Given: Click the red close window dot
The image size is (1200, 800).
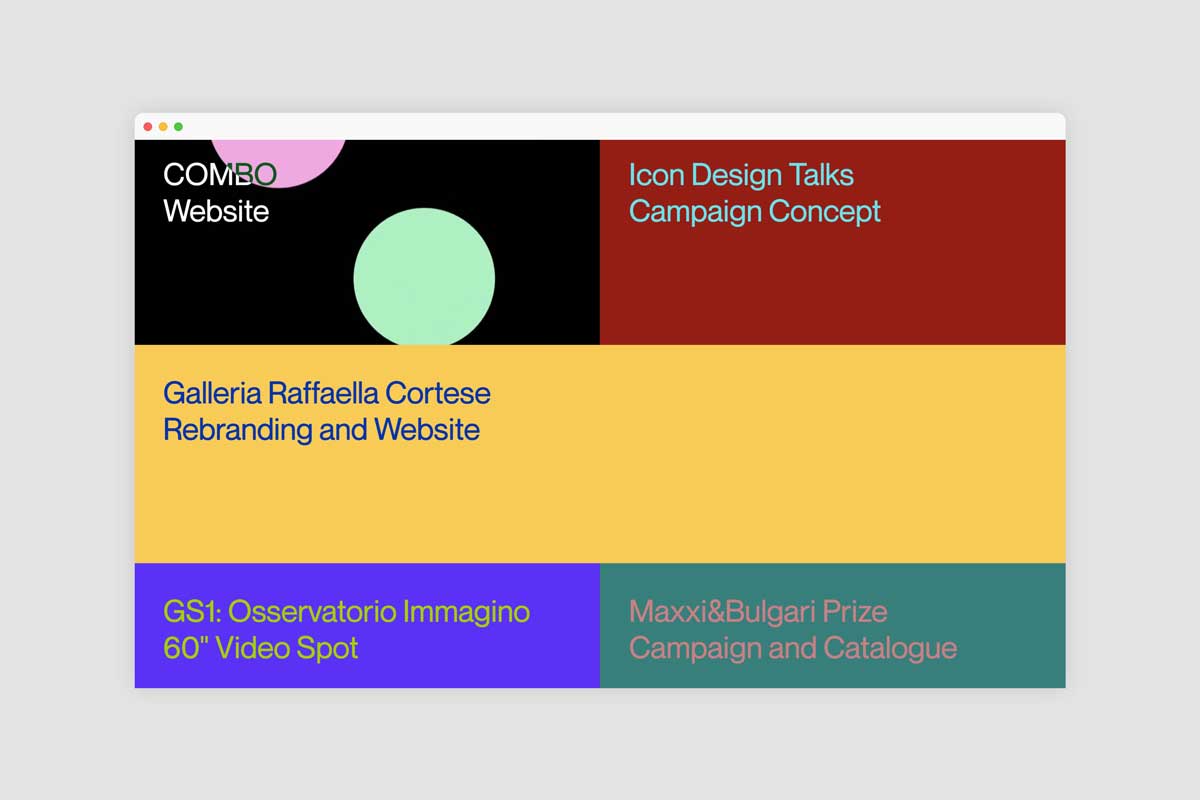Looking at the screenshot, I should click(x=148, y=127).
